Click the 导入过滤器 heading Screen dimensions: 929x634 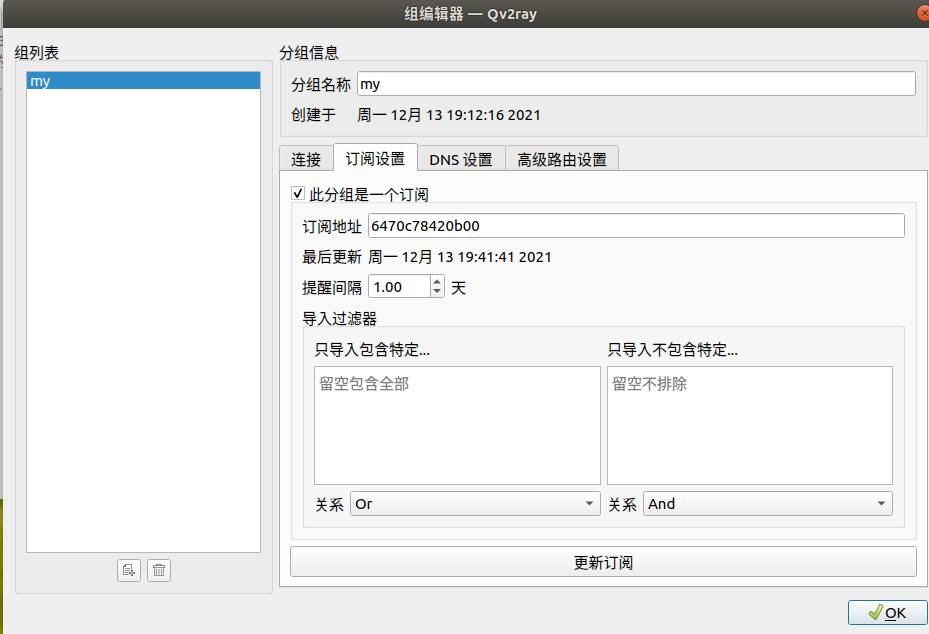point(339,319)
